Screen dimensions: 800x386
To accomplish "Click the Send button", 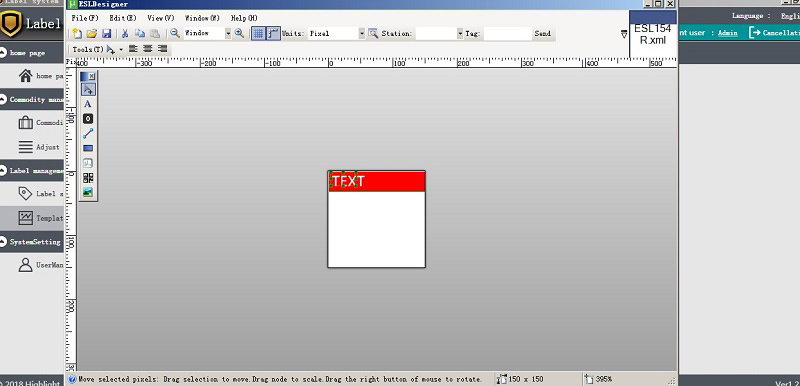I will pyautogui.click(x=542, y=34).
